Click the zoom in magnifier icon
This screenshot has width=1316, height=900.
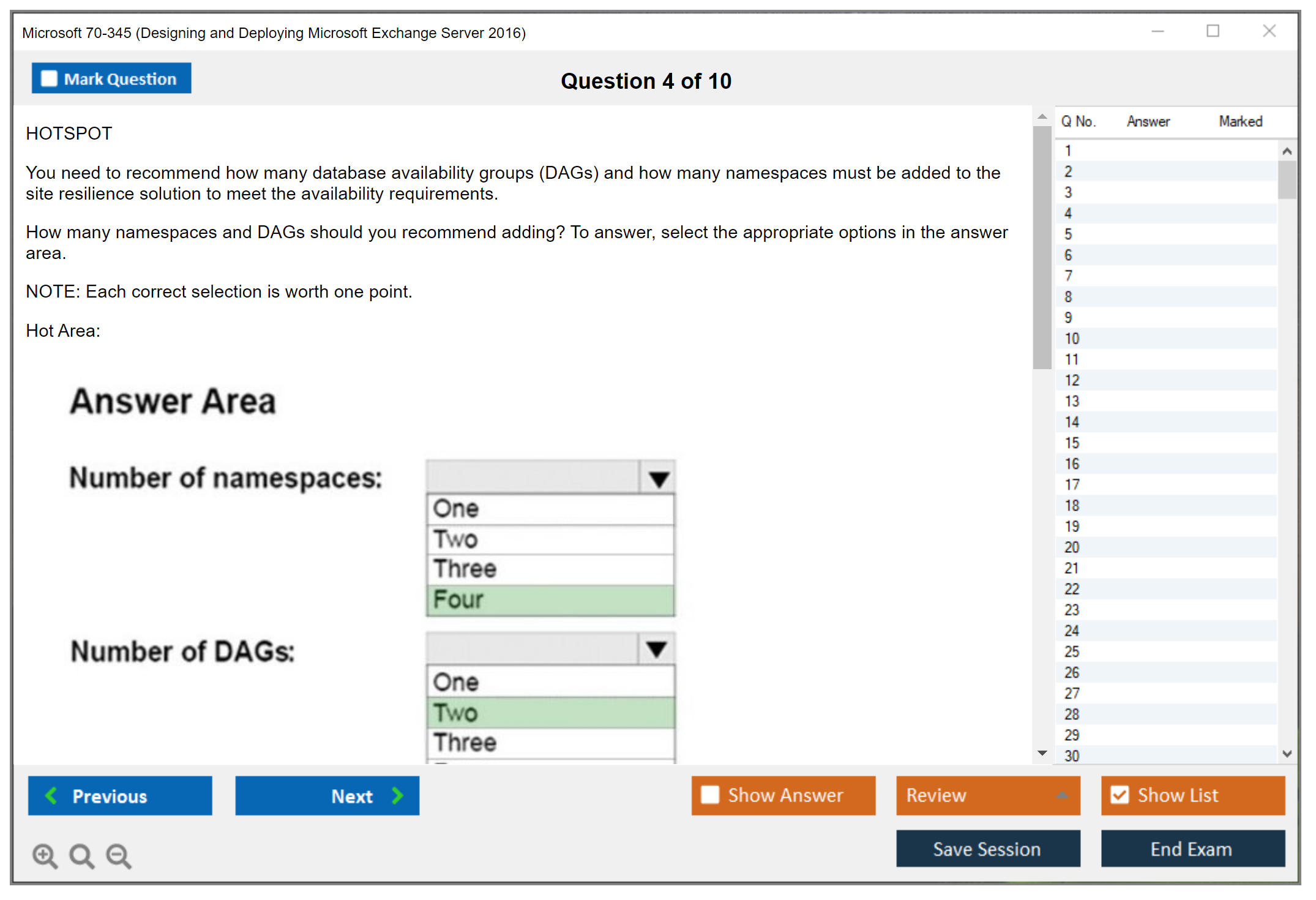pos(45,855)
